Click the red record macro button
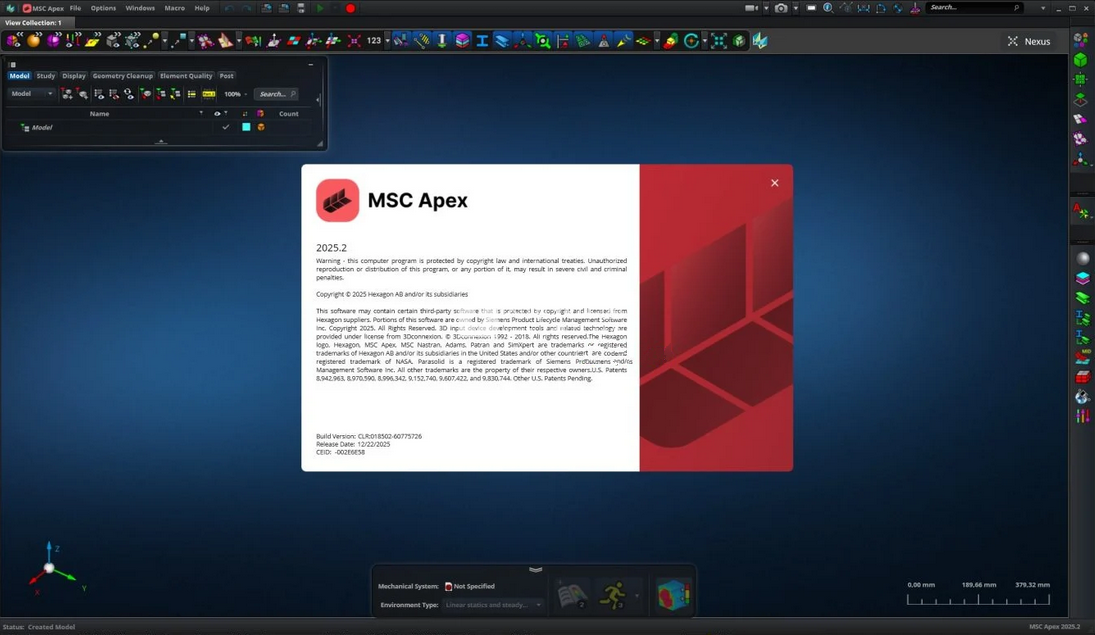 [350, 8]
